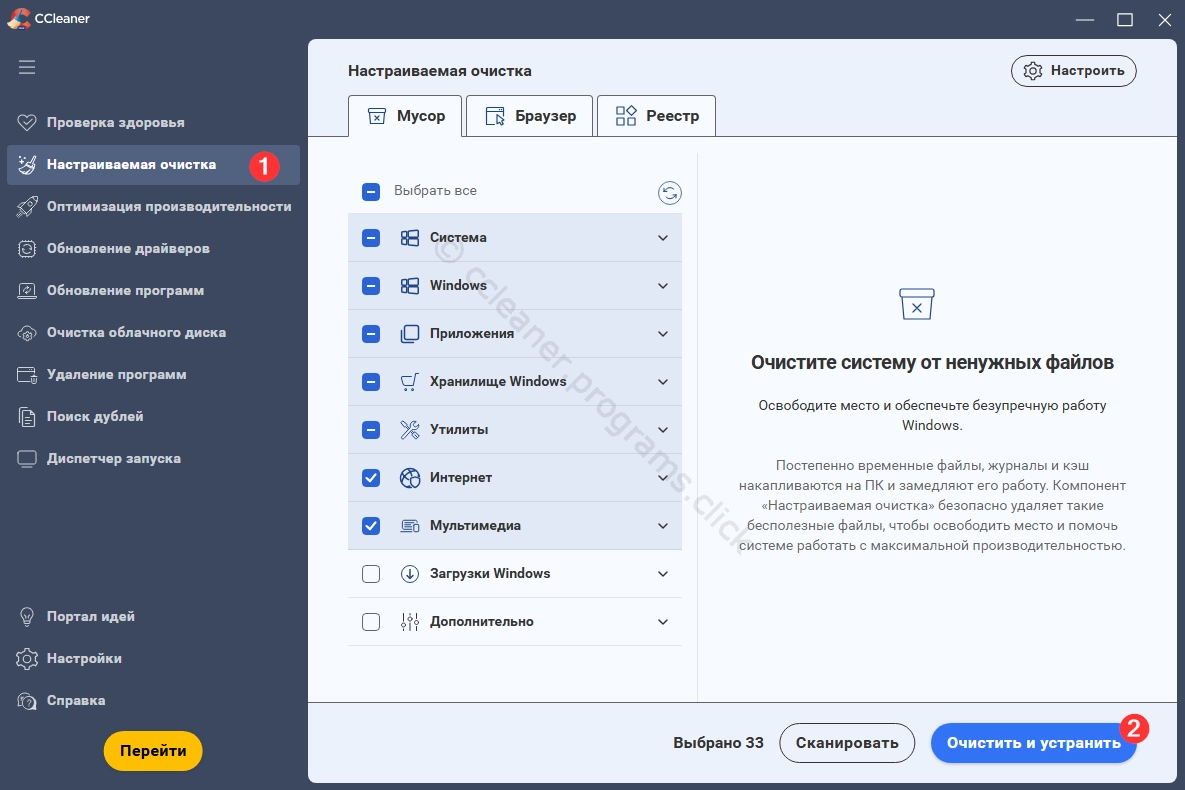Switch to the Браузер tab
Viewport: 1185px width, 790px height.
tap(529, 116)
